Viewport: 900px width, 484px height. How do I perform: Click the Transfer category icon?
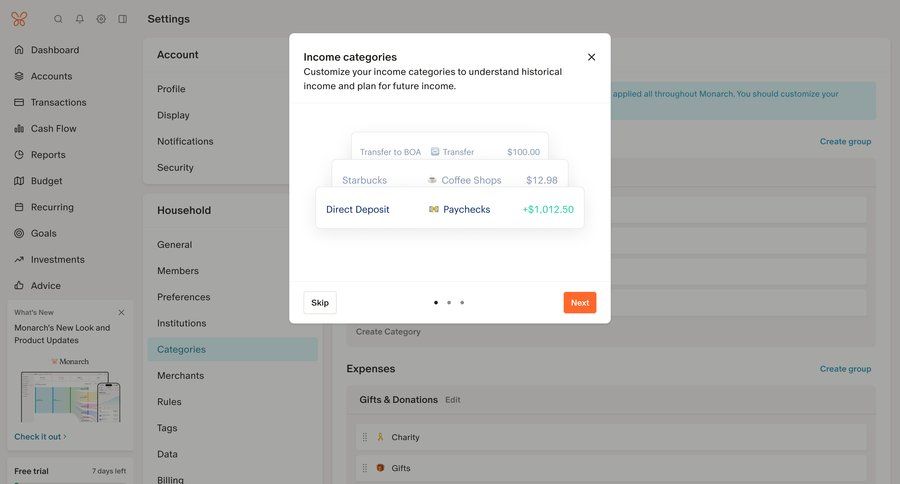coord(435,152)
